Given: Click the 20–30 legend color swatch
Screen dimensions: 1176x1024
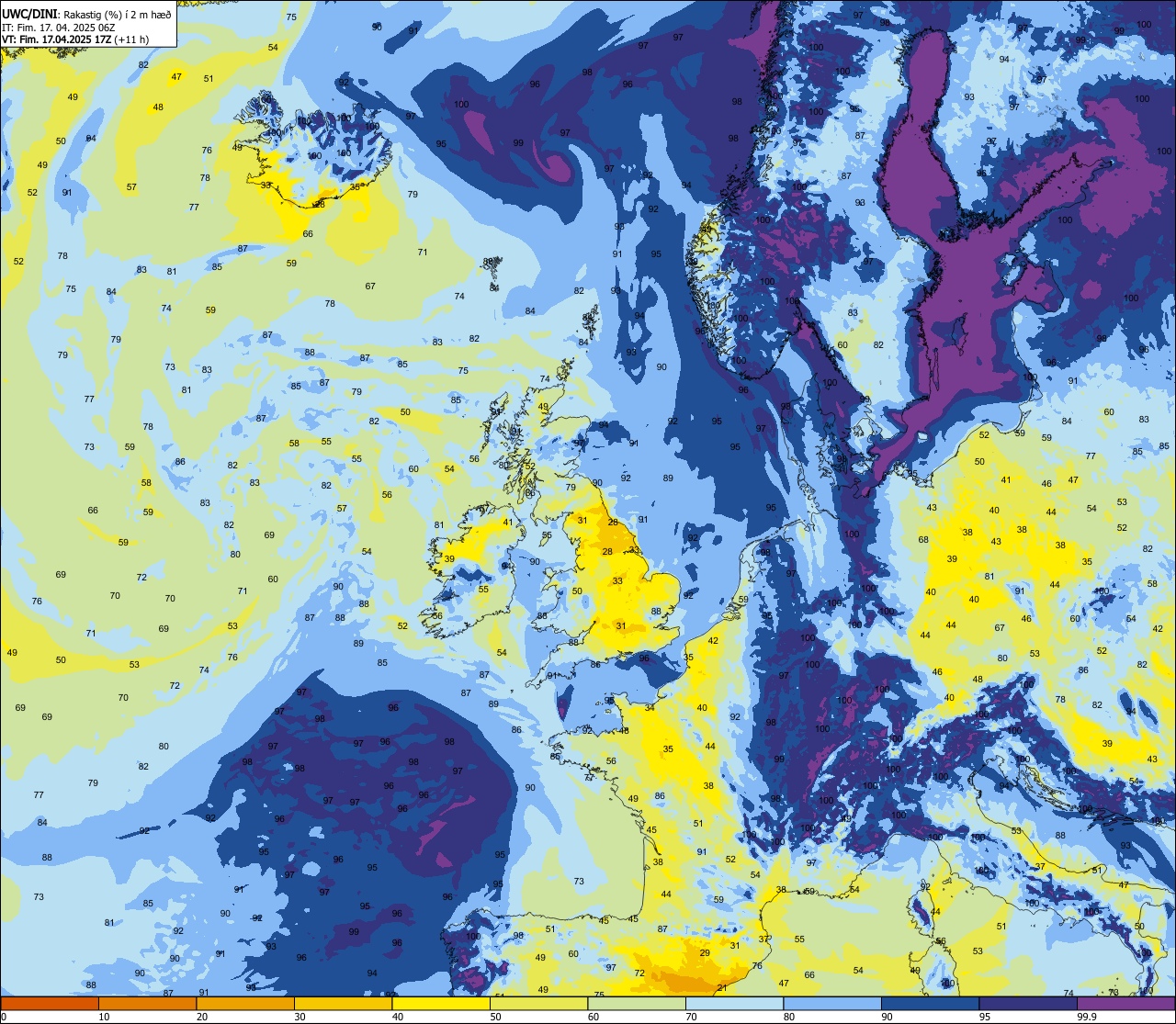Looking at the screenshot, I should coord(245,1003).
